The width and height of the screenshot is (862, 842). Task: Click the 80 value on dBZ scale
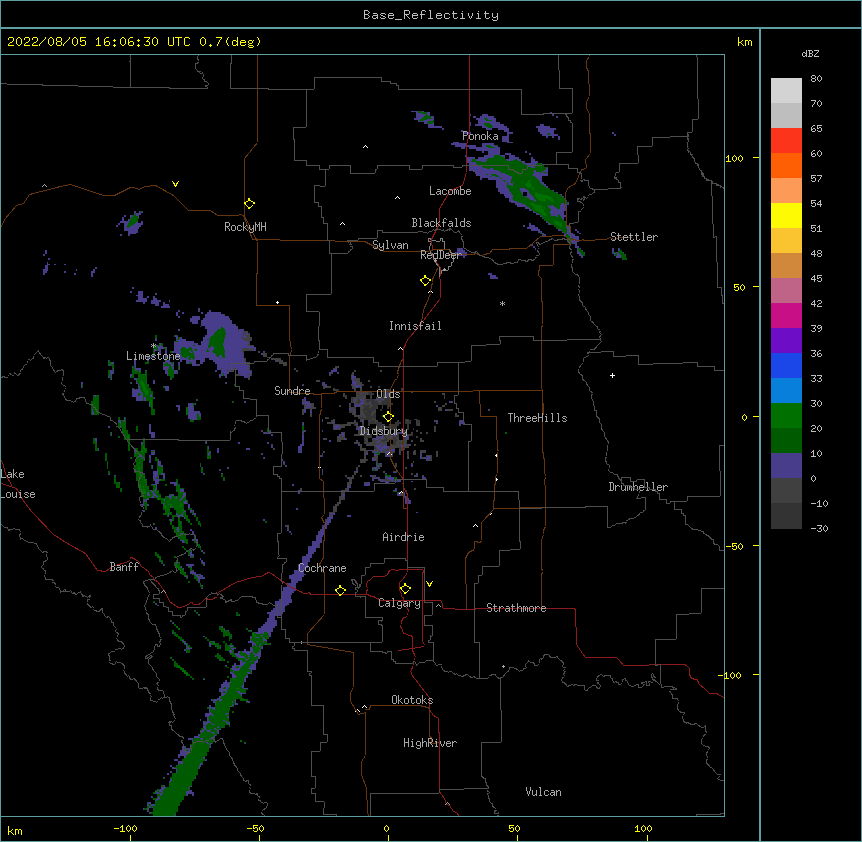(x=816, y=79)
